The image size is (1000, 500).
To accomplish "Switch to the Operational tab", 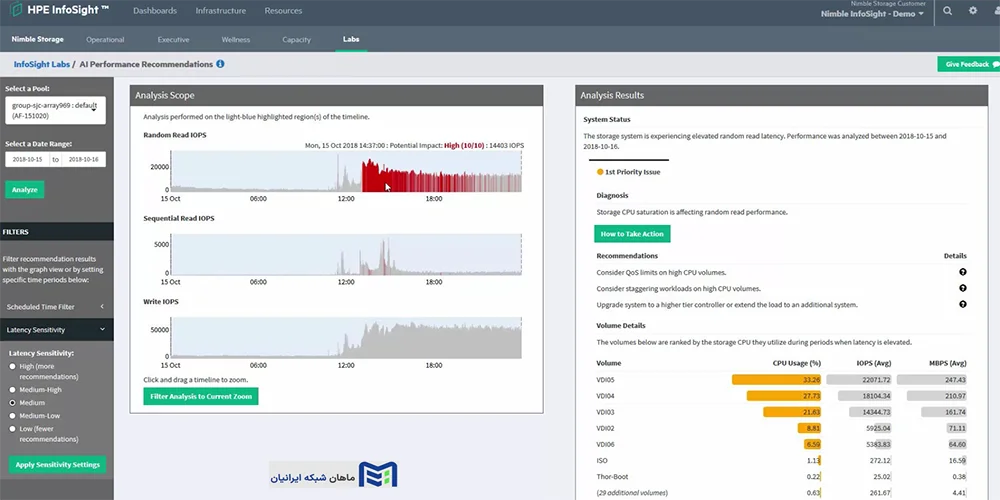I will click(105, 40).
